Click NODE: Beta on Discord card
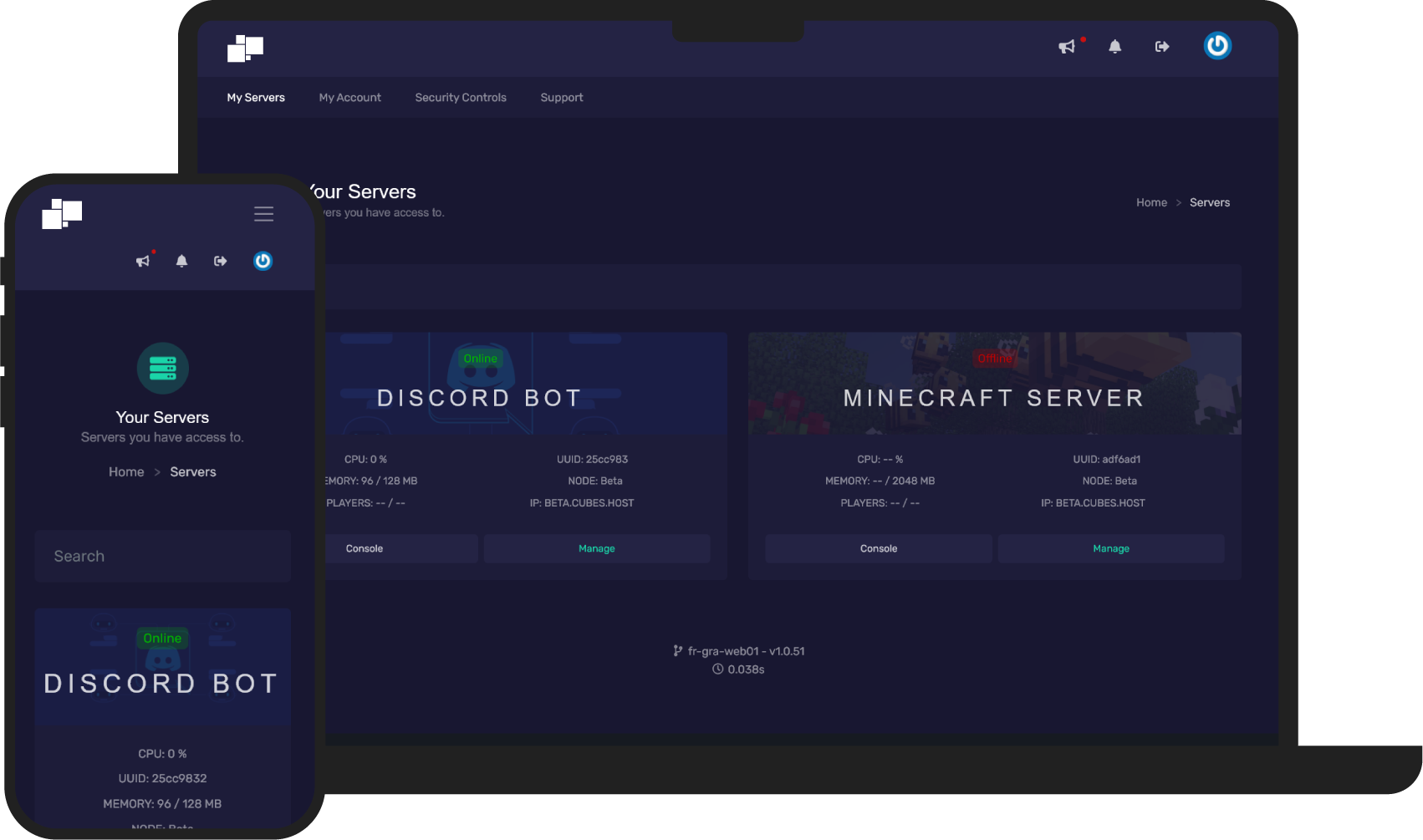1423x840 pixels. click(595, 481)
